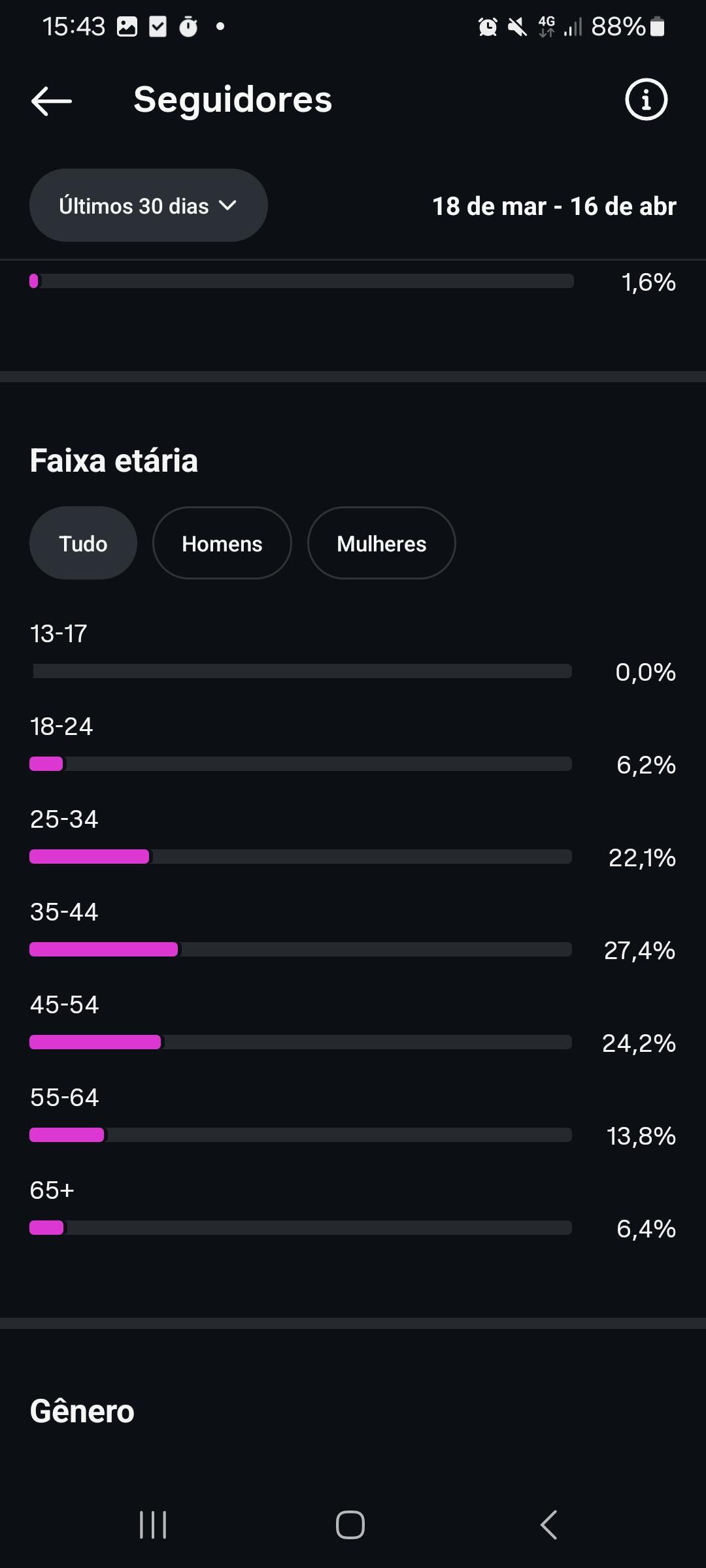Tap the Faixa etária section heading

(114, 461)
